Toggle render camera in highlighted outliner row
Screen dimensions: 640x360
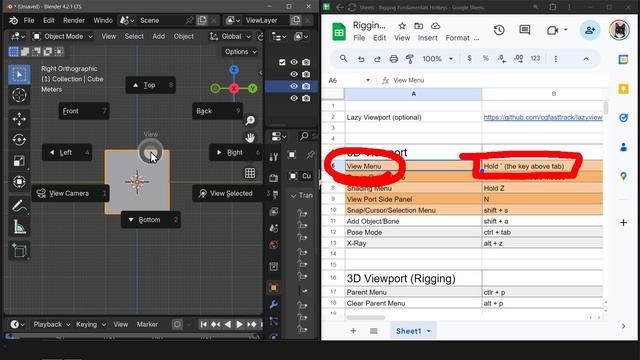pyautogui.click(x=306, y=86)
